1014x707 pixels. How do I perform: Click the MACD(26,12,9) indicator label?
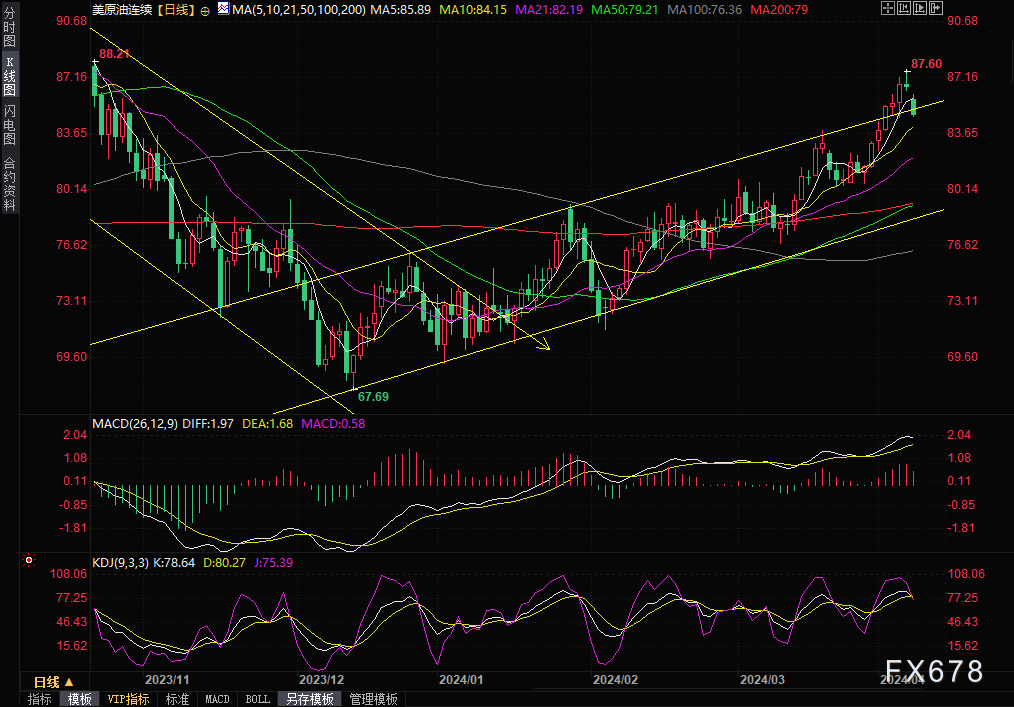tap(135, 424)
